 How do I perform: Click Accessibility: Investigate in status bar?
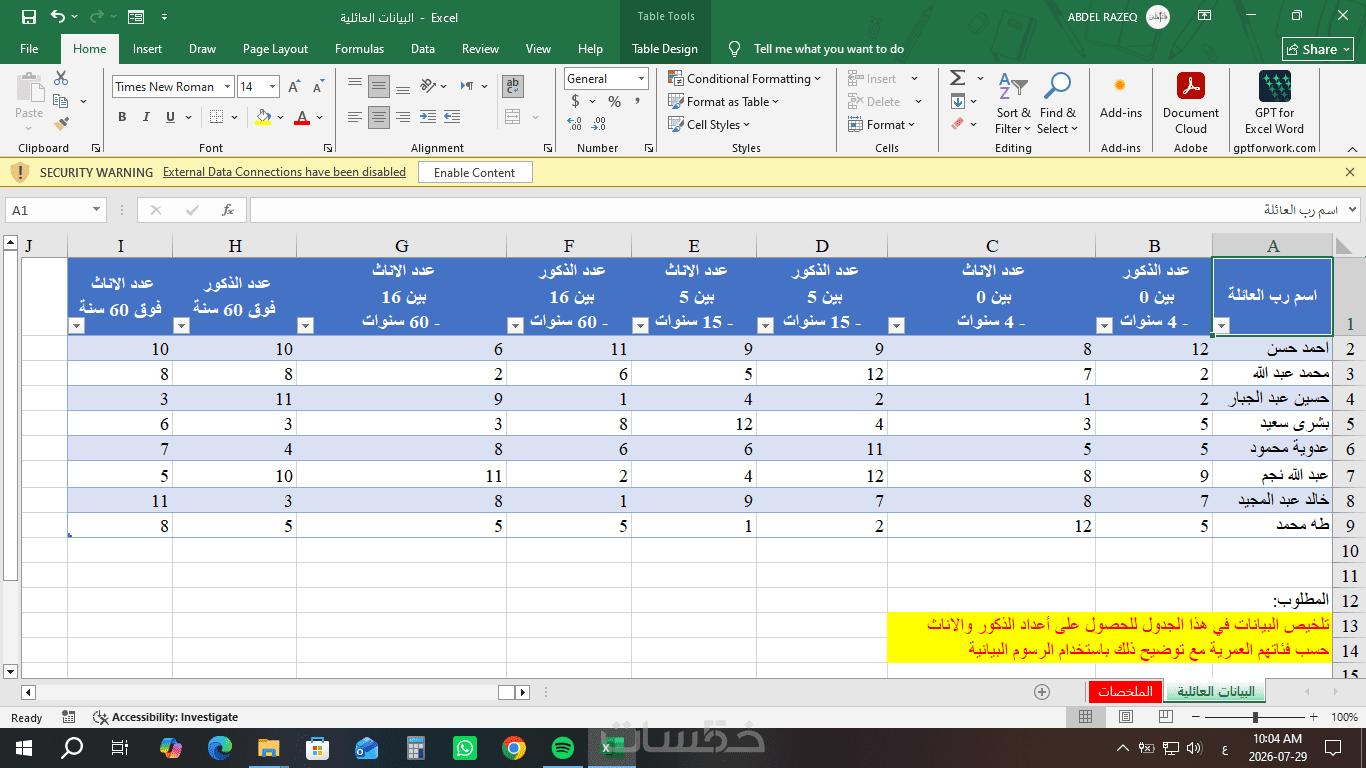165,717
